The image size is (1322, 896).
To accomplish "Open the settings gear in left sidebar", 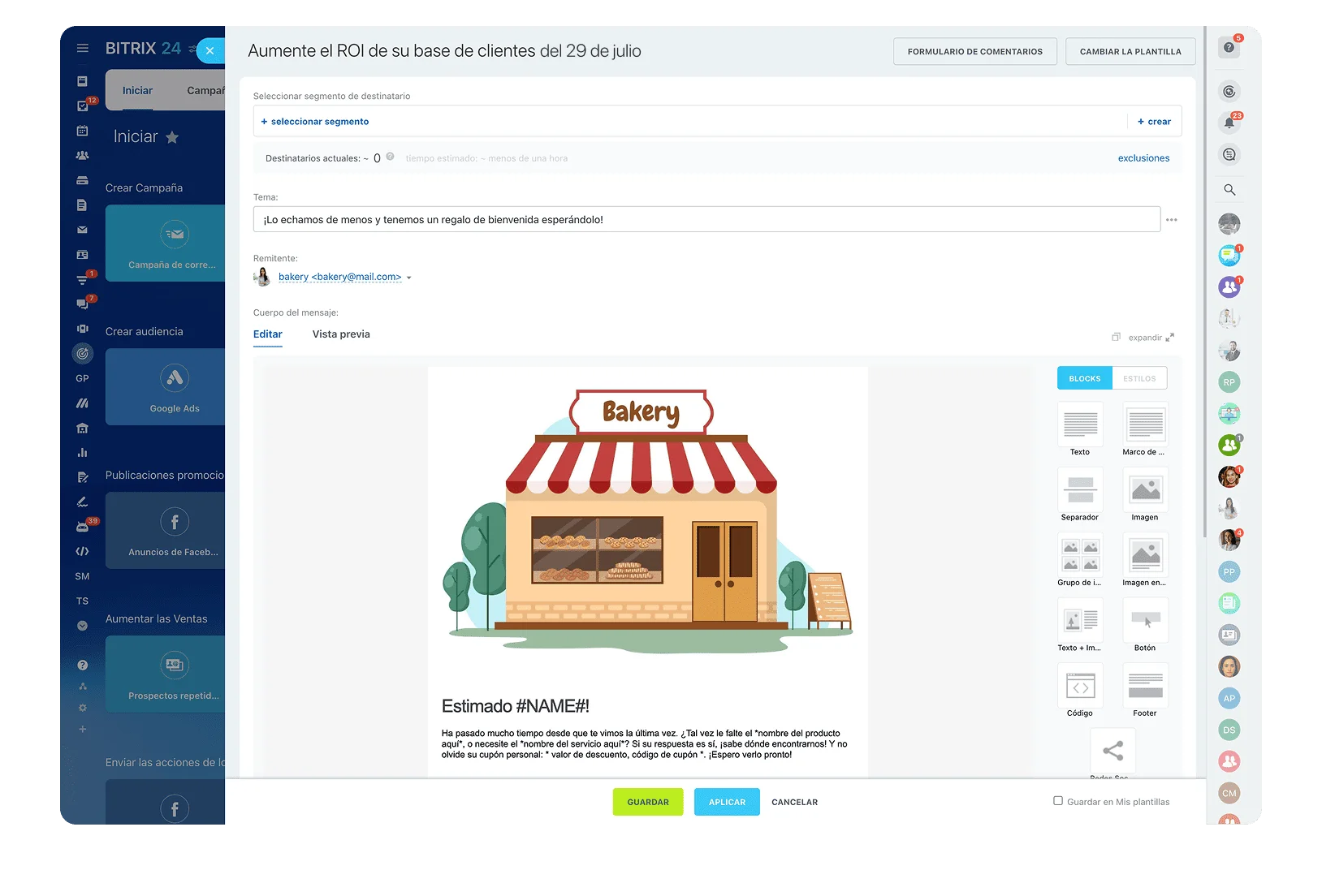I will point(82,708).
